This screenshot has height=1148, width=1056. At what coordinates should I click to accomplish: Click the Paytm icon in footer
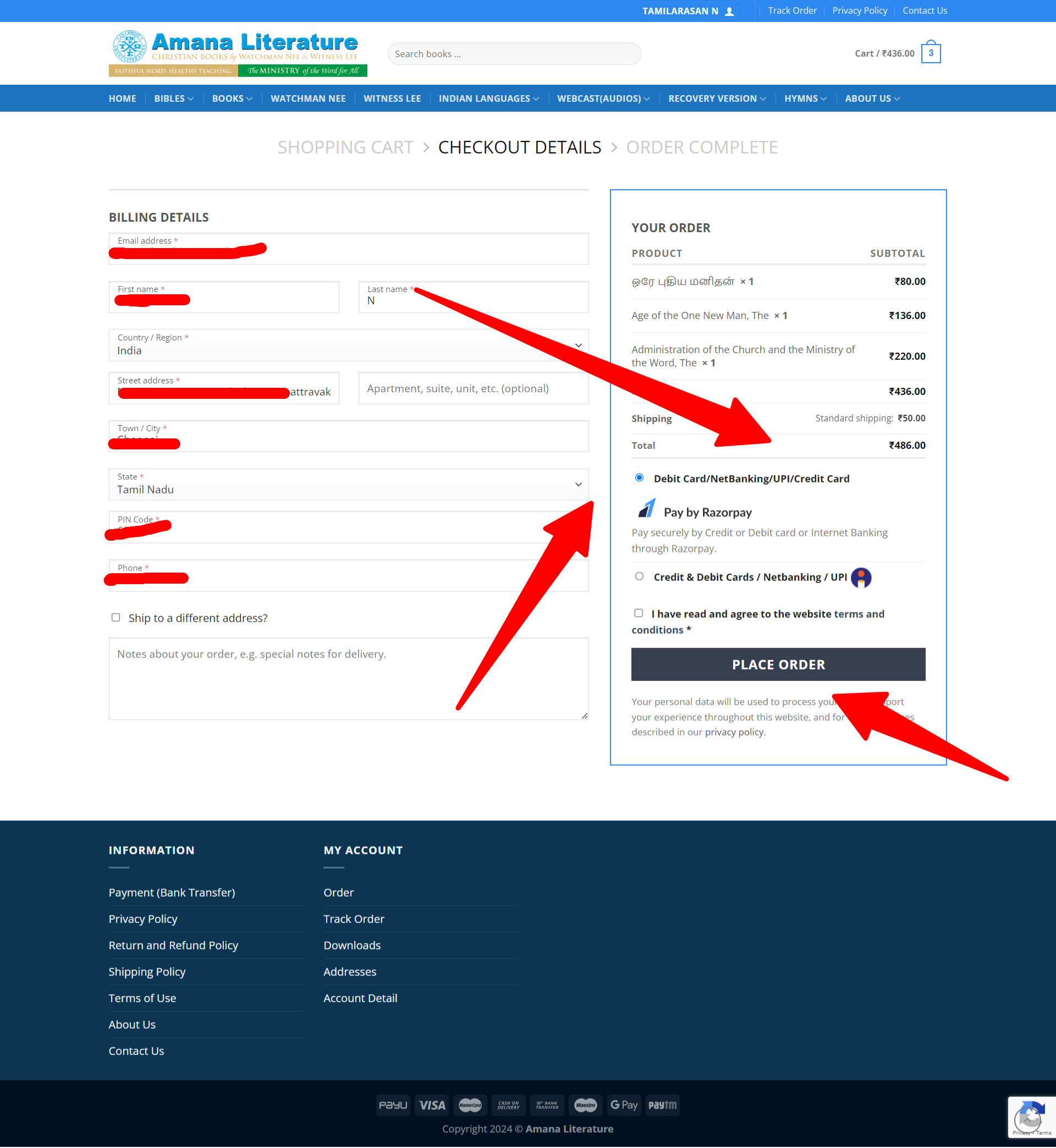[662, 1105]
